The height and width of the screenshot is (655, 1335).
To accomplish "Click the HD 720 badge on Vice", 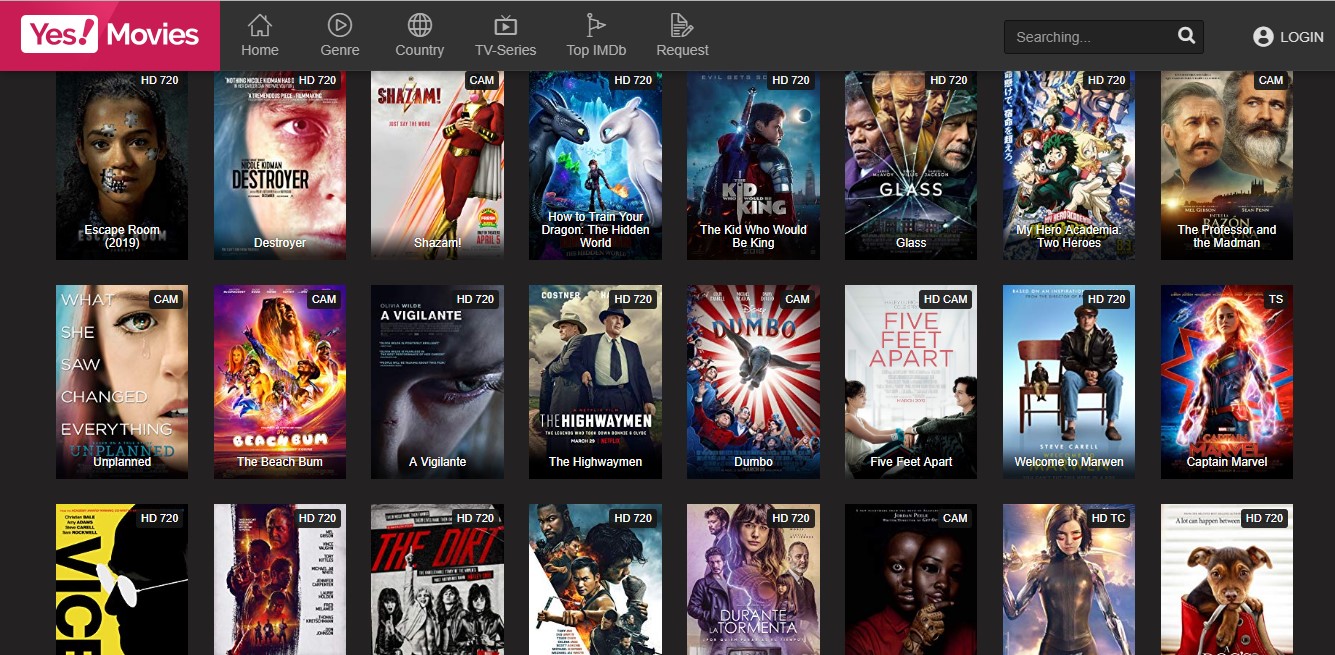I will pos(160,518).
